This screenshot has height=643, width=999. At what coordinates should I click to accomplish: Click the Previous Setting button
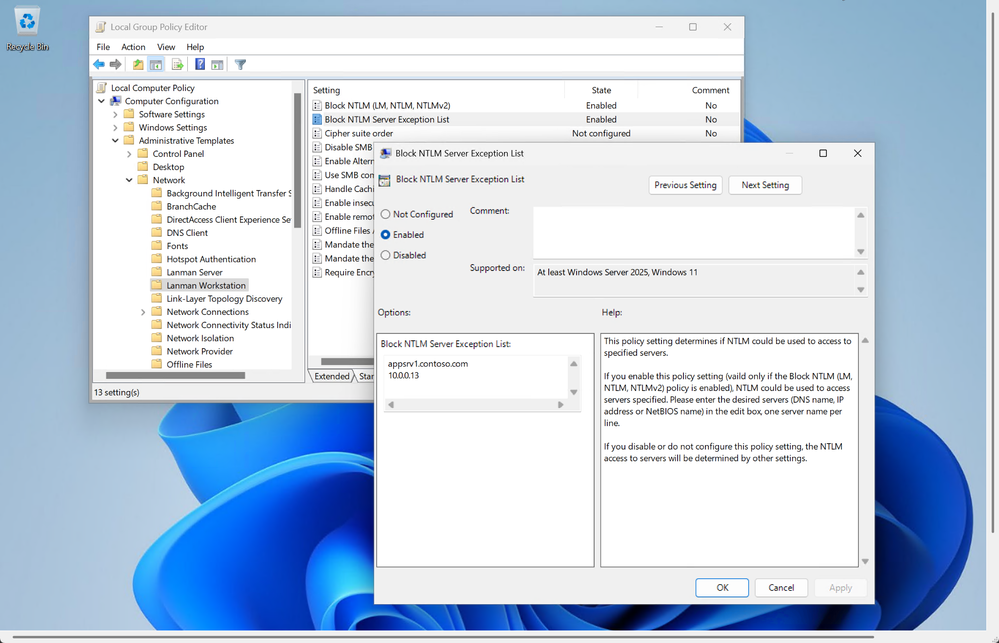pos(686,185)
